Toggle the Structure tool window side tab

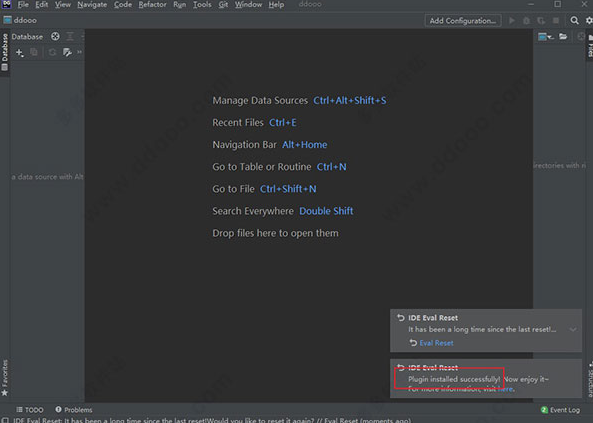pos(590,379)
